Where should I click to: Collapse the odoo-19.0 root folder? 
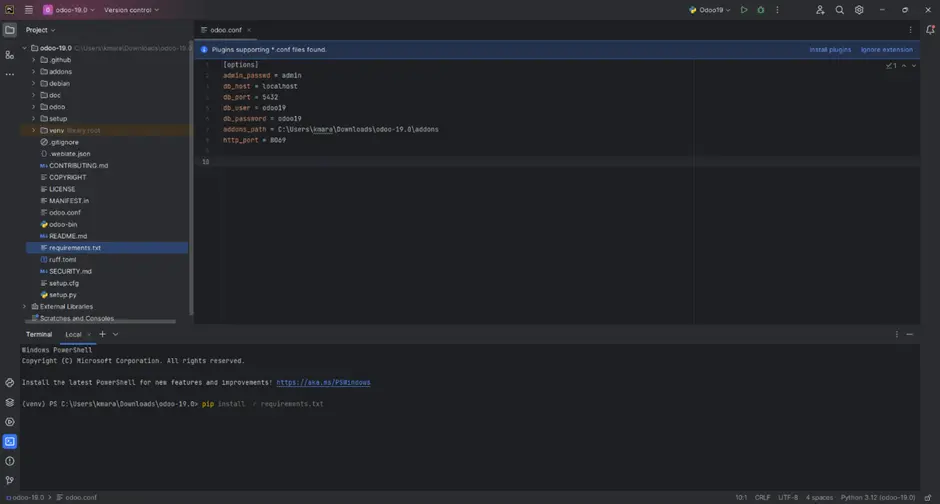25,48
